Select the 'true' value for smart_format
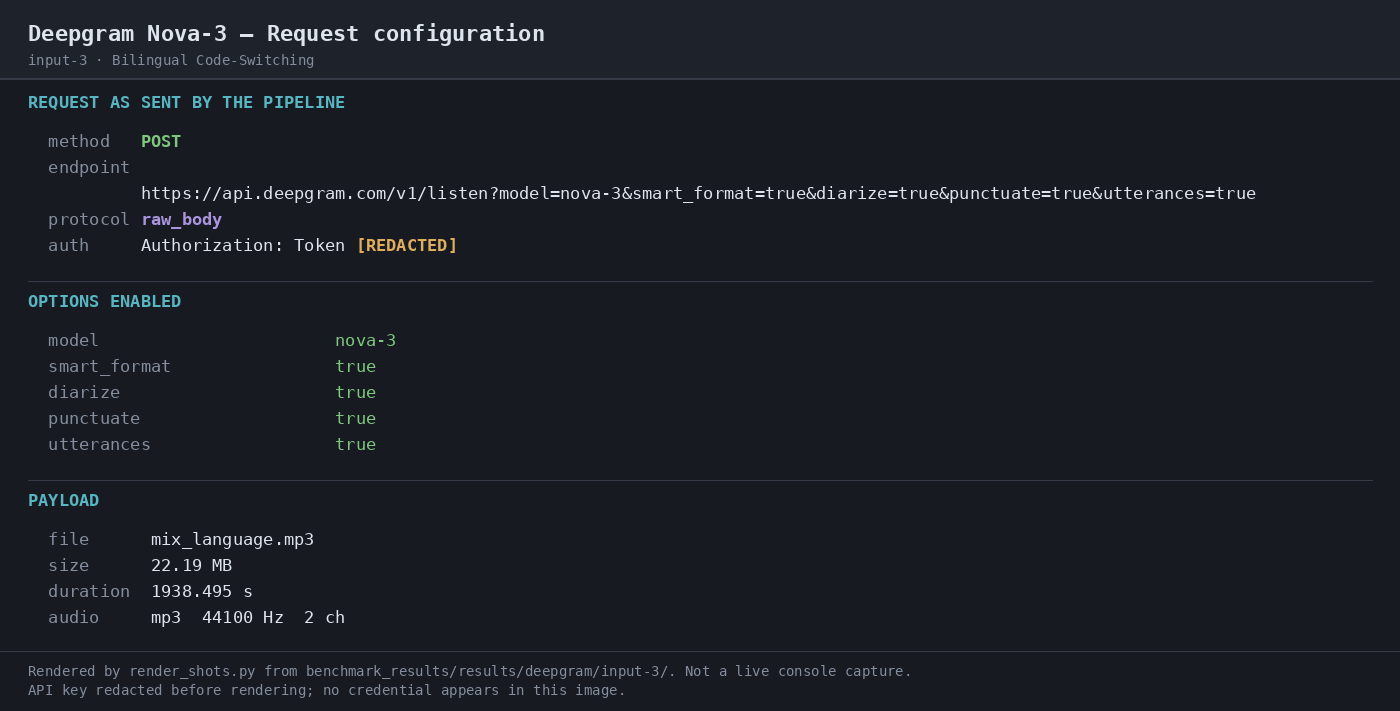 click(355, 367)
